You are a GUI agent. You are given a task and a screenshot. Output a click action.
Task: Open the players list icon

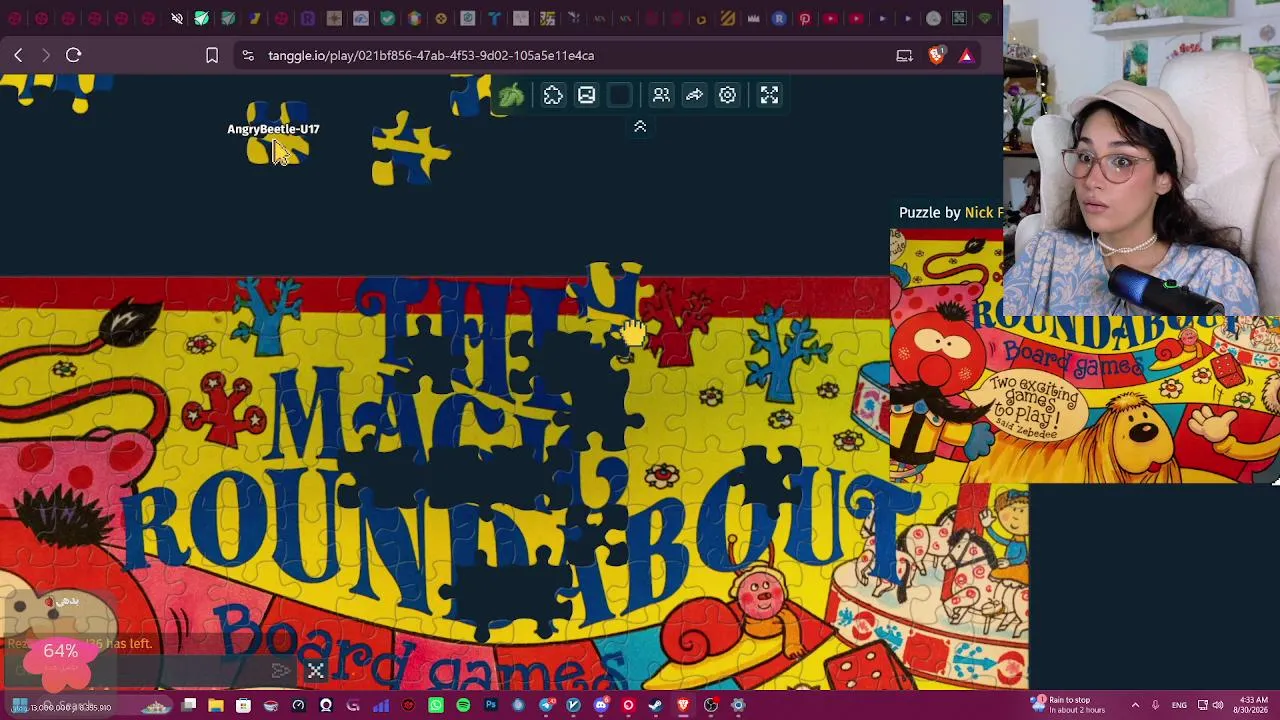[x=661, y=95]
